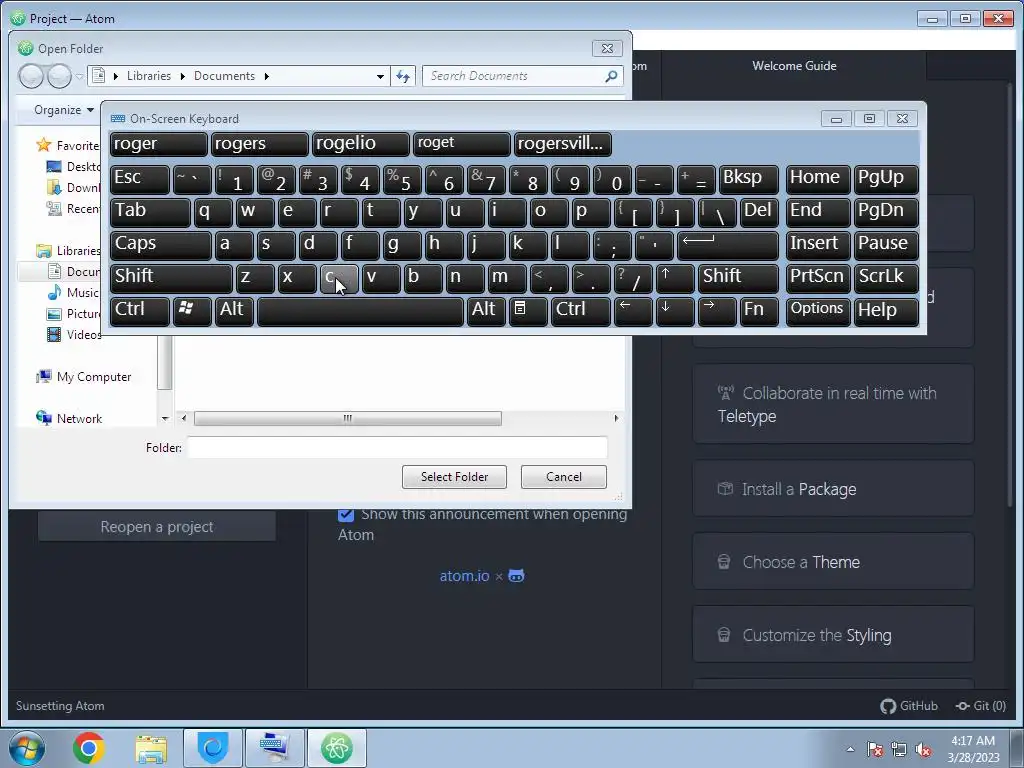Expand Collaborate in real time with Teletype

833,404
